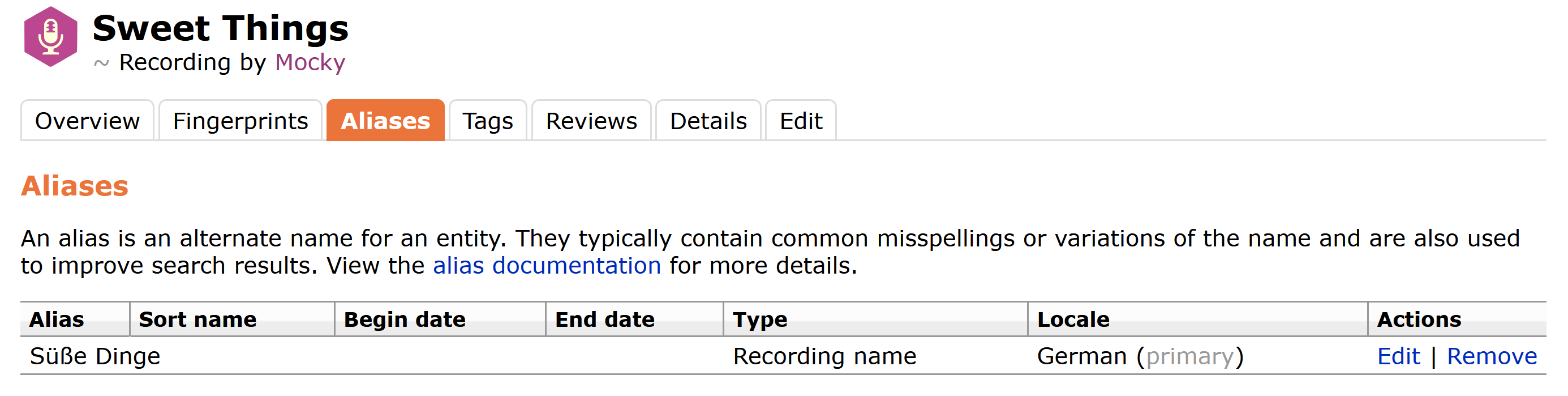
Task: Edit the Süße Dinge alias
Action: (1398, 356)
